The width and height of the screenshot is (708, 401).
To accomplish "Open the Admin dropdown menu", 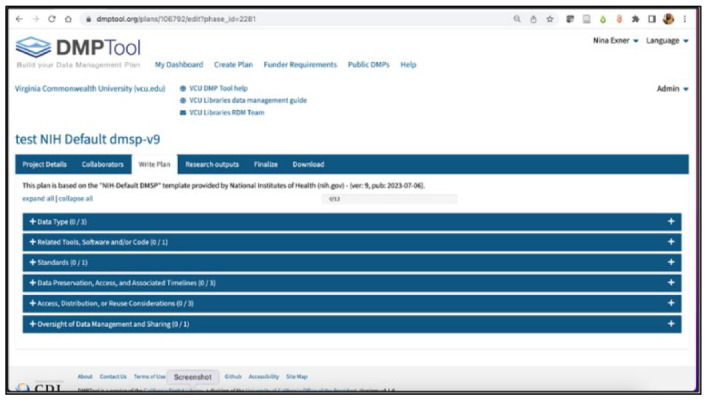I will coord(672,89).
